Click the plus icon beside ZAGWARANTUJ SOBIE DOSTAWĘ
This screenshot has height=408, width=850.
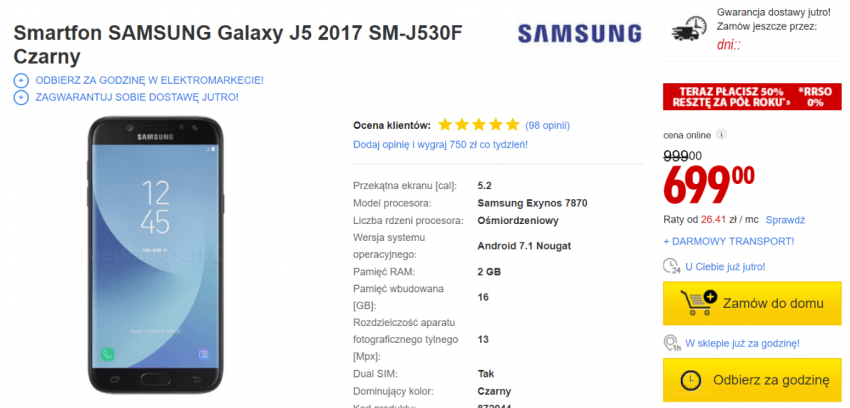(x=21, y=98)
